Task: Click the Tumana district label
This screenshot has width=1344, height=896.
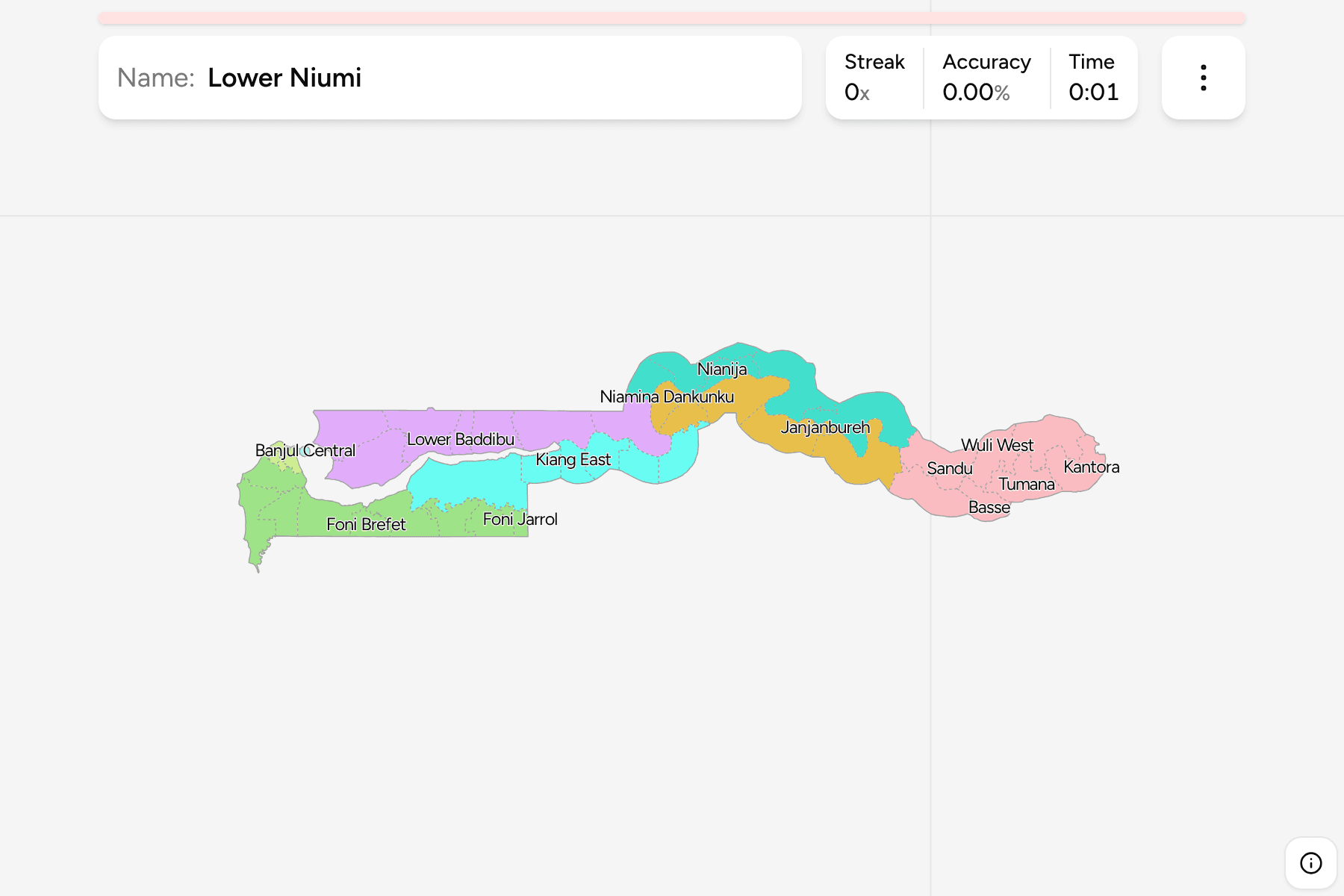Action: coord(1027,484)
